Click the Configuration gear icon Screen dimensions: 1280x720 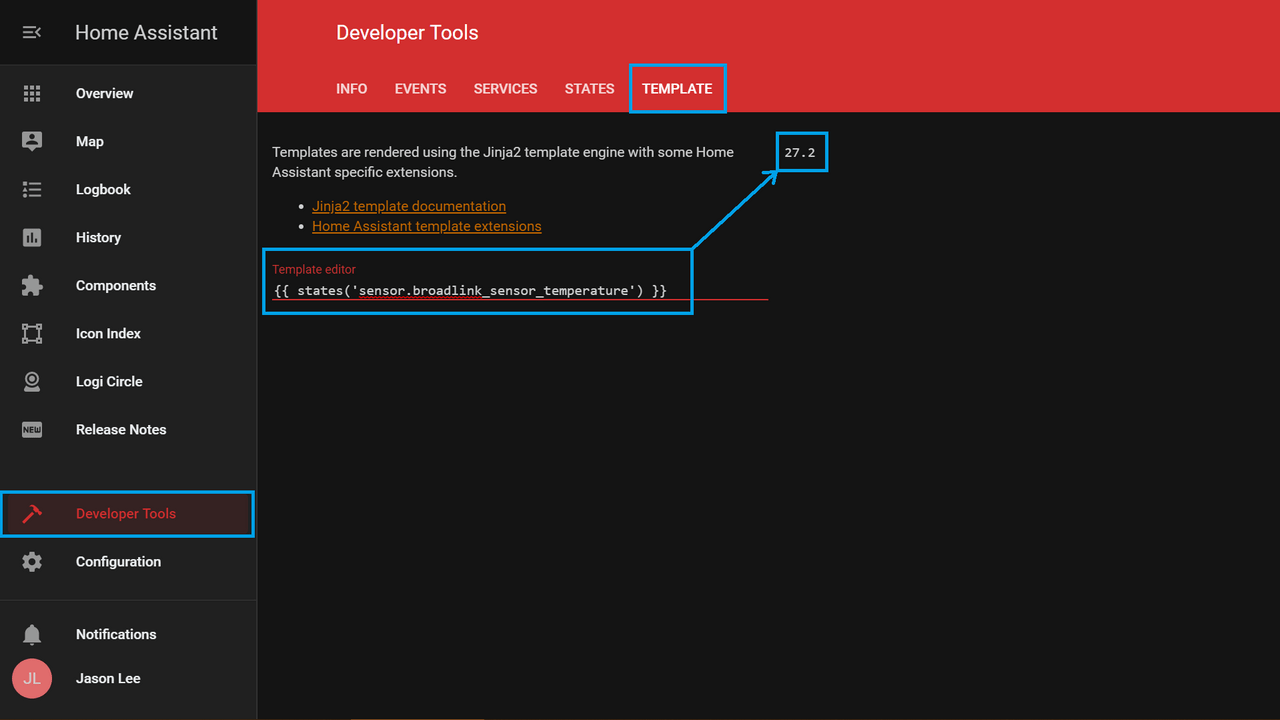32,561
